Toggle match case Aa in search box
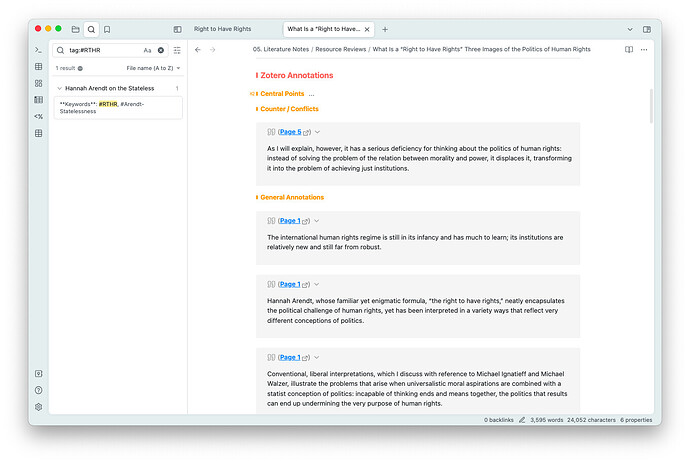 coord(147,51)
